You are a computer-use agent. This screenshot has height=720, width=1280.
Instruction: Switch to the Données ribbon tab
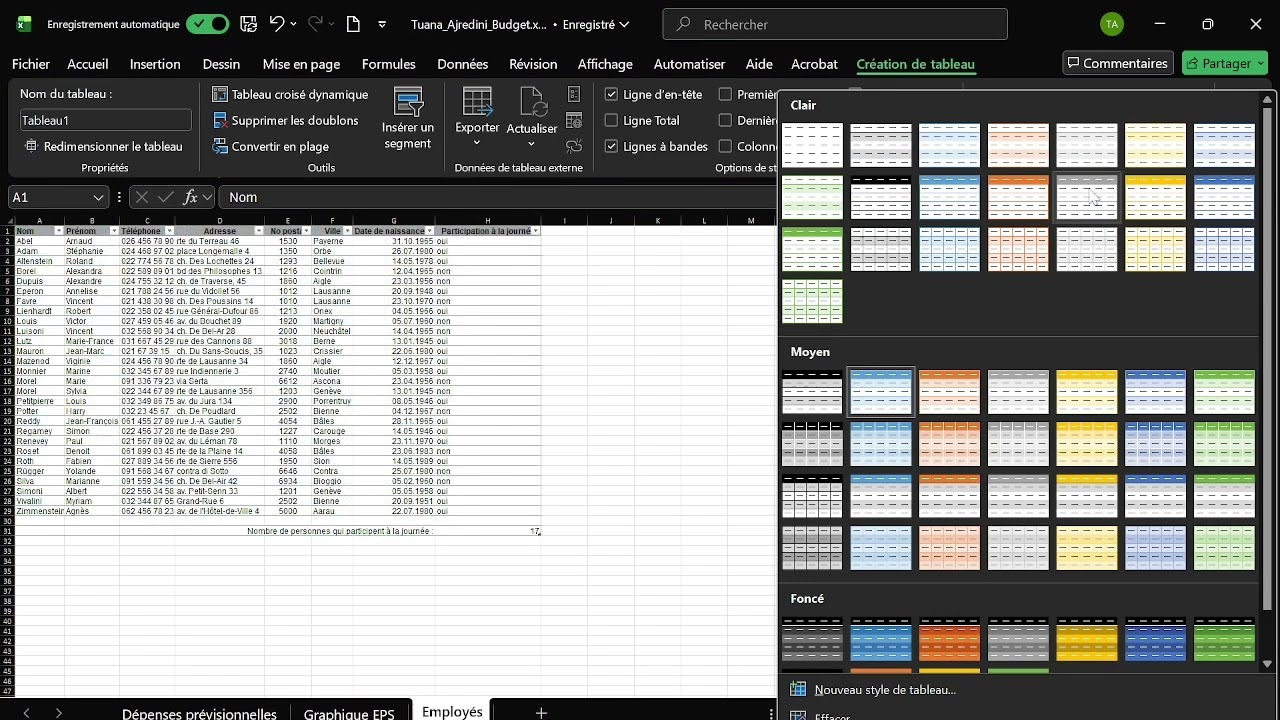pos(462,64)
